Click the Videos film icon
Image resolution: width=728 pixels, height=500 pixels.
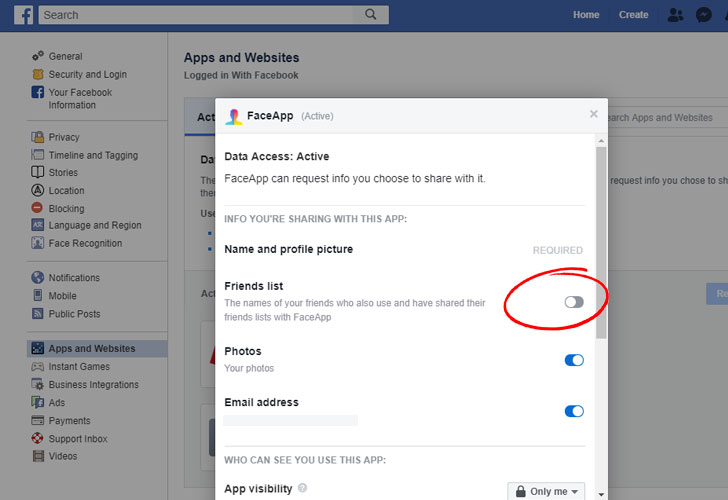pyautogui.click(x=38, y=456)
